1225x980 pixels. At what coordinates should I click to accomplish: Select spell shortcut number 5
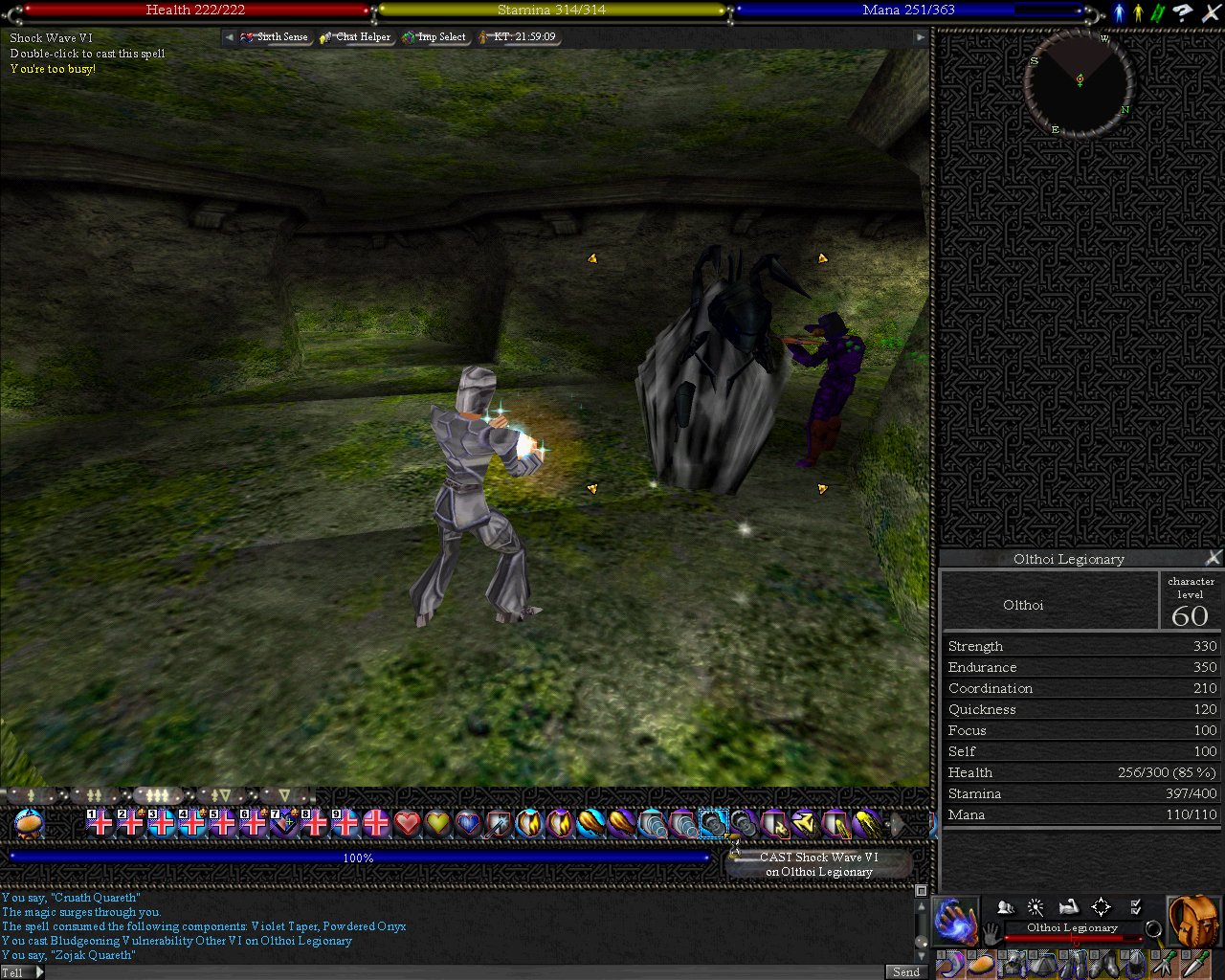coord(223,822)
